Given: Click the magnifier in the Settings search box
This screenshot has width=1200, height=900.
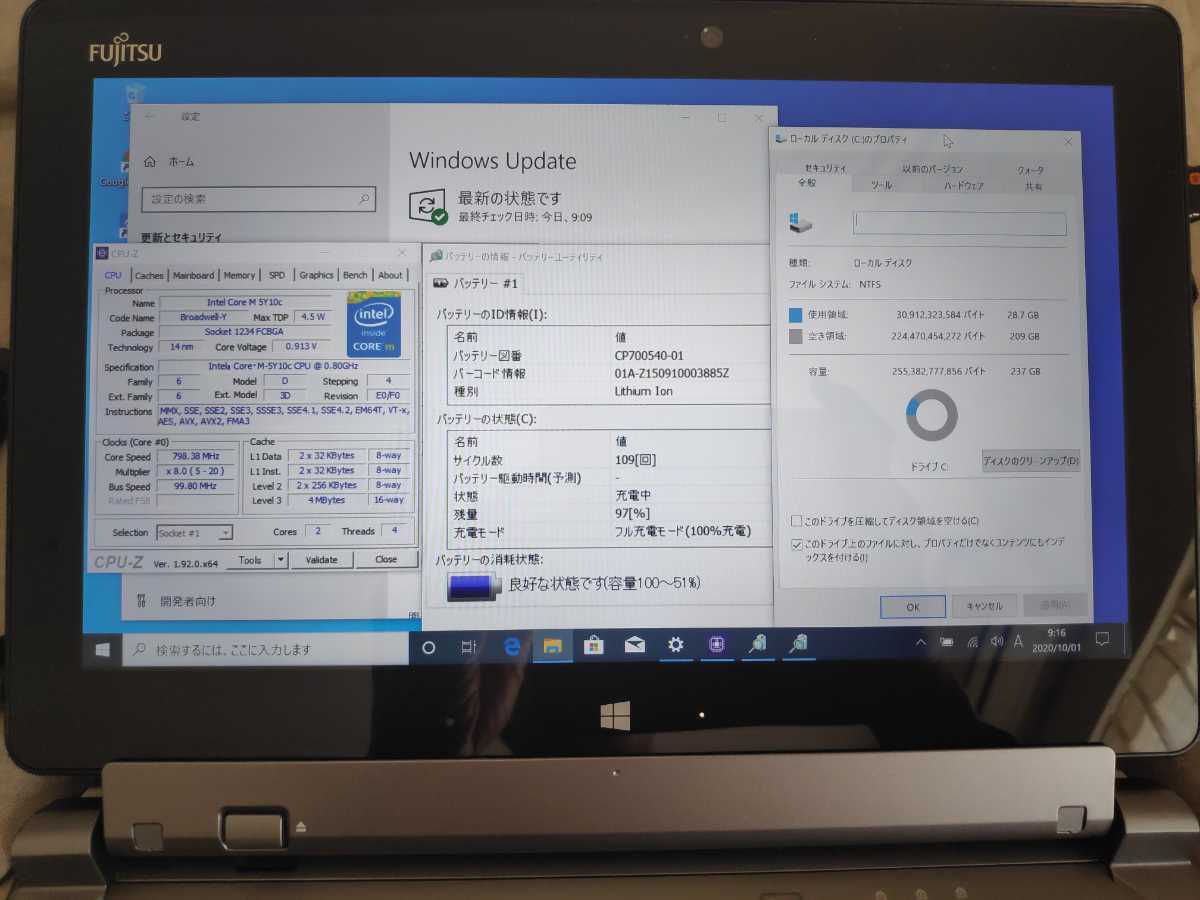Looking at the screenshot, I should click(364, 198).
